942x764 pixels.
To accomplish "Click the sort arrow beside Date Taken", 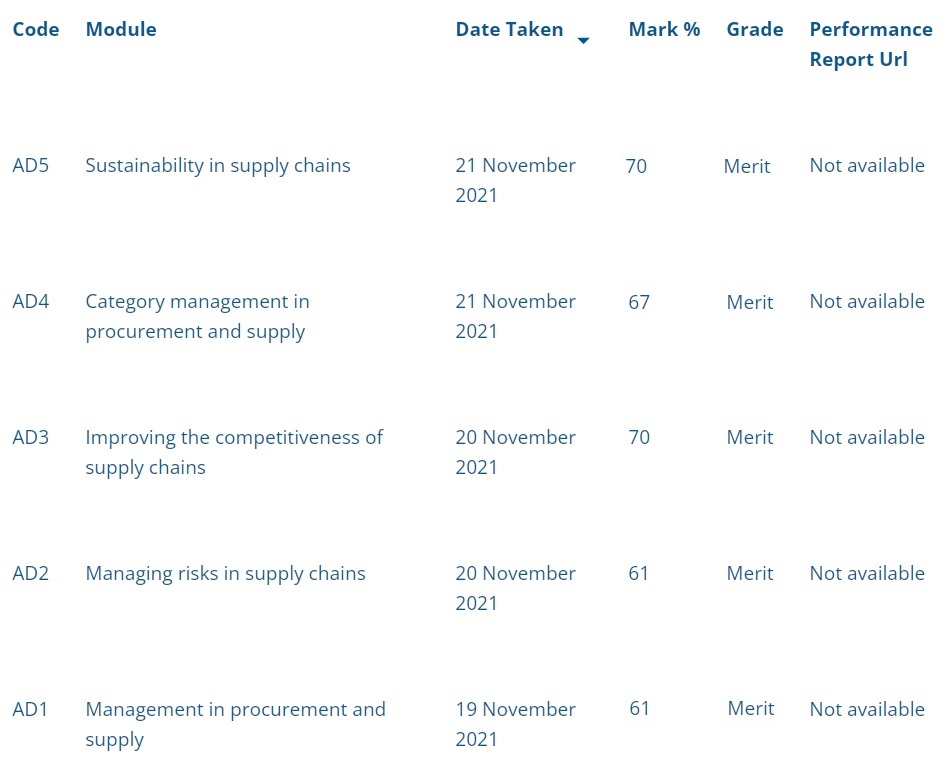I will (x=583, y=40).
